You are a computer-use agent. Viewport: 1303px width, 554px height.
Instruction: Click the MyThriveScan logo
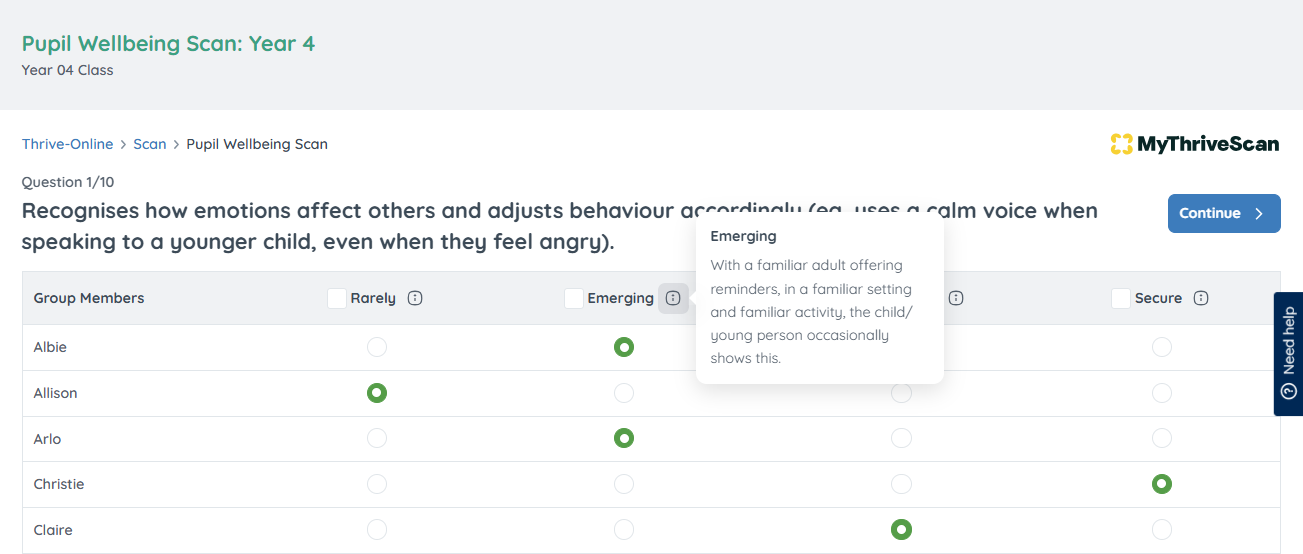[x=1194, y=144]
